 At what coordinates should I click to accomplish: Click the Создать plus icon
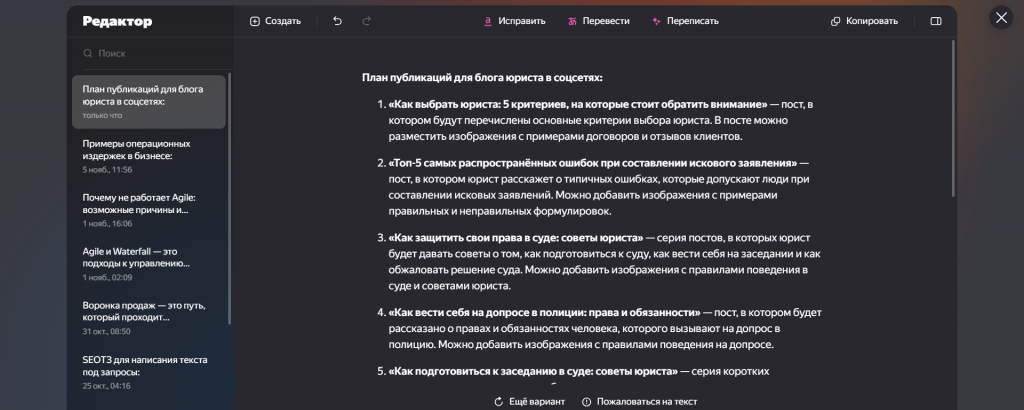coord(255,21)
